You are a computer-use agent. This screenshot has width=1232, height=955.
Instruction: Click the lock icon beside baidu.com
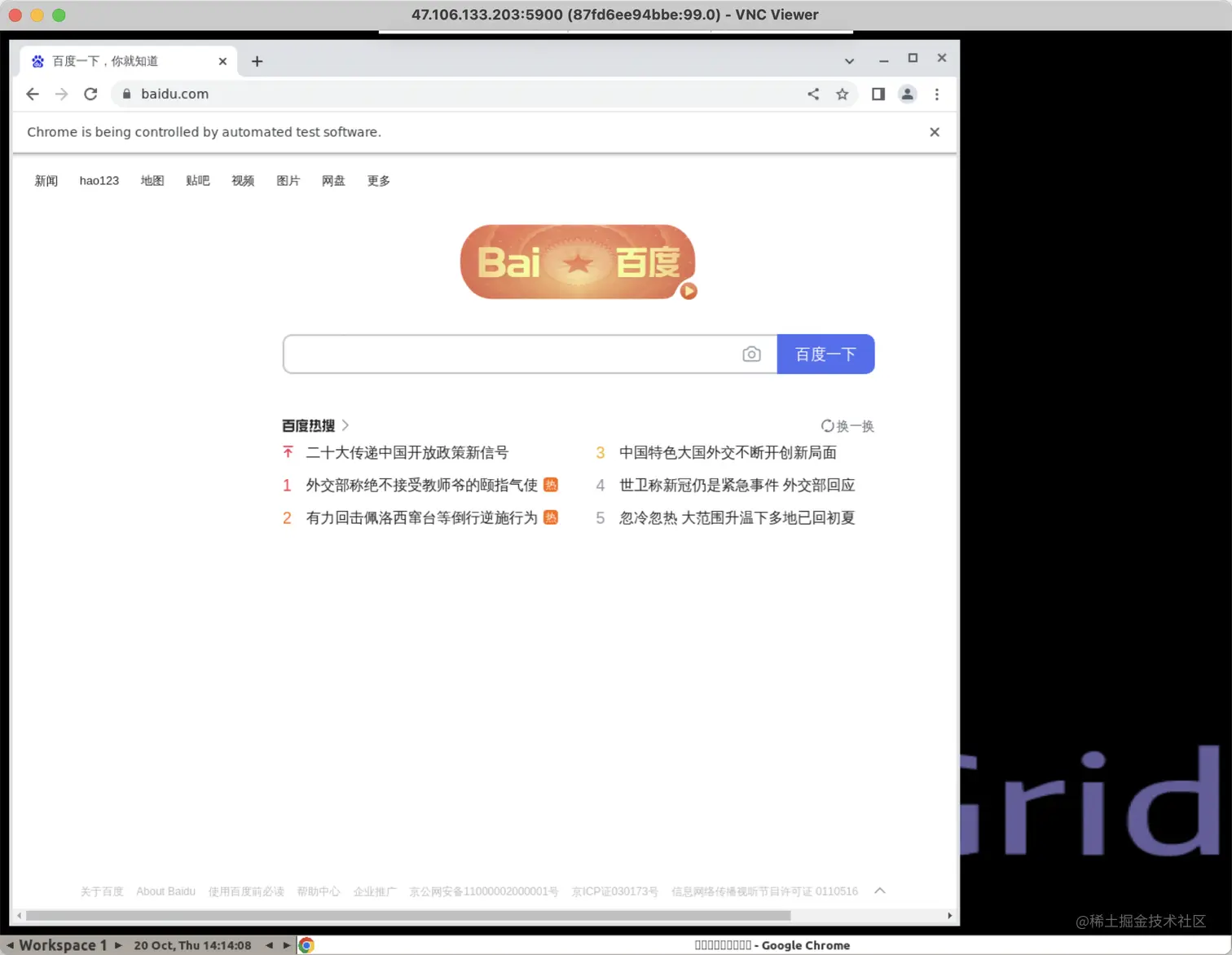(x=126, y=94)
